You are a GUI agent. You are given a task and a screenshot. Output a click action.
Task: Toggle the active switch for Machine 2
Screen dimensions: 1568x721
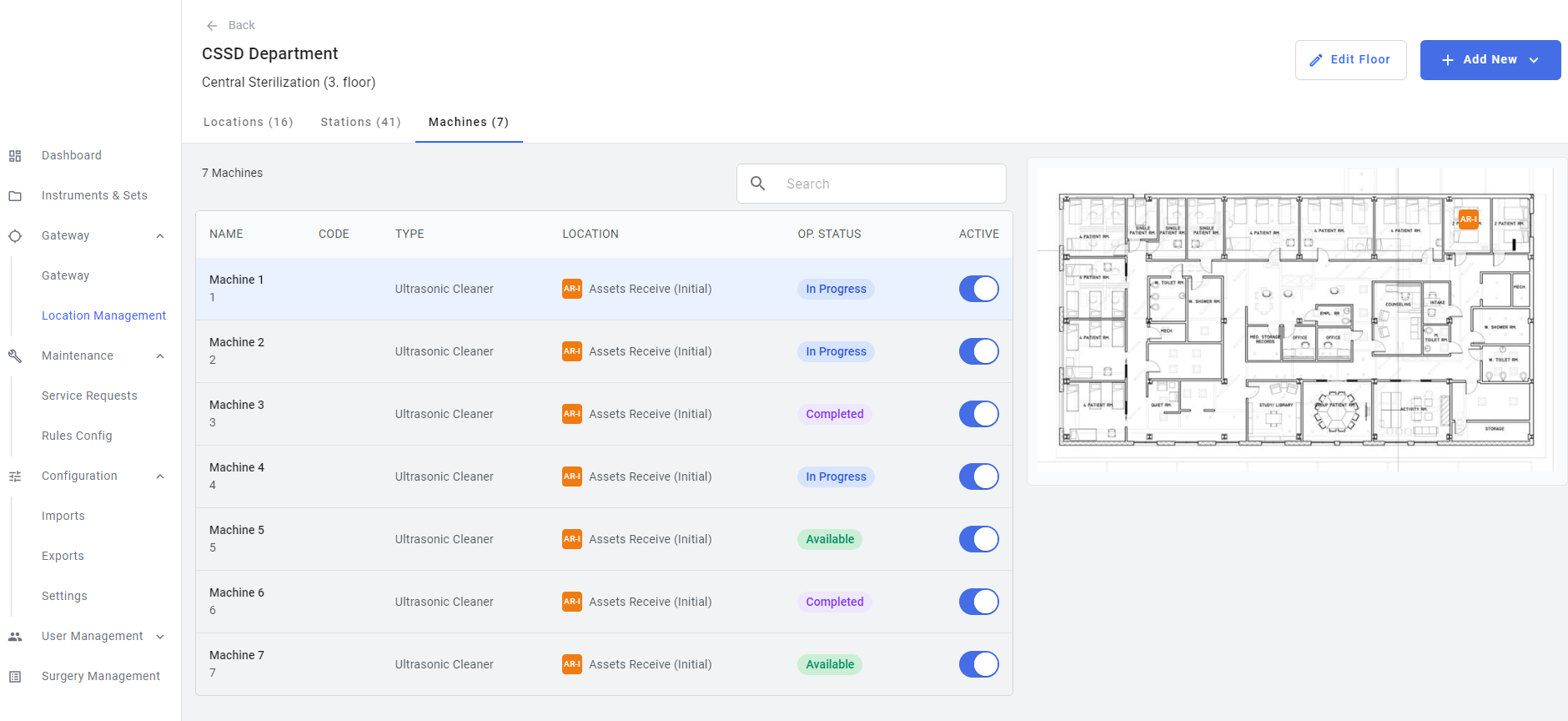pos(979,351)
